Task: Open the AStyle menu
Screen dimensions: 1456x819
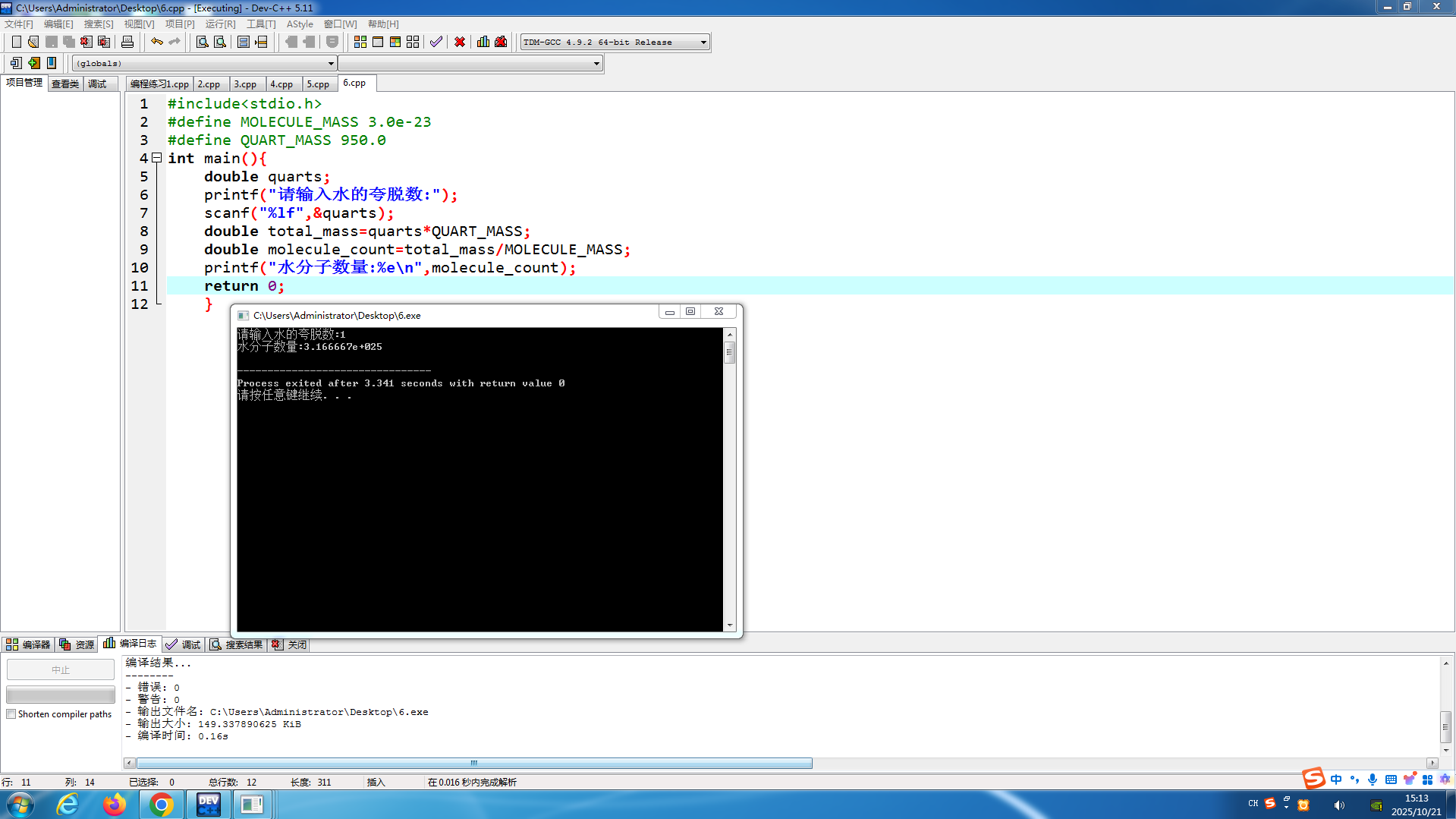Action: [300, 24]
